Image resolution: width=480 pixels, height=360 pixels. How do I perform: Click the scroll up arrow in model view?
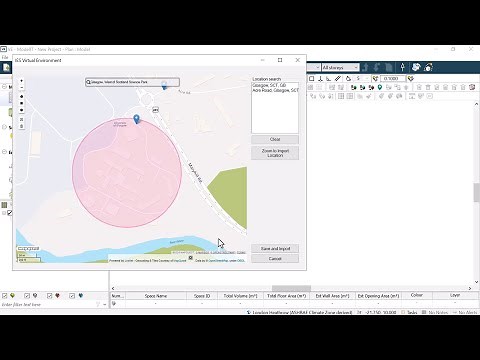476,104
